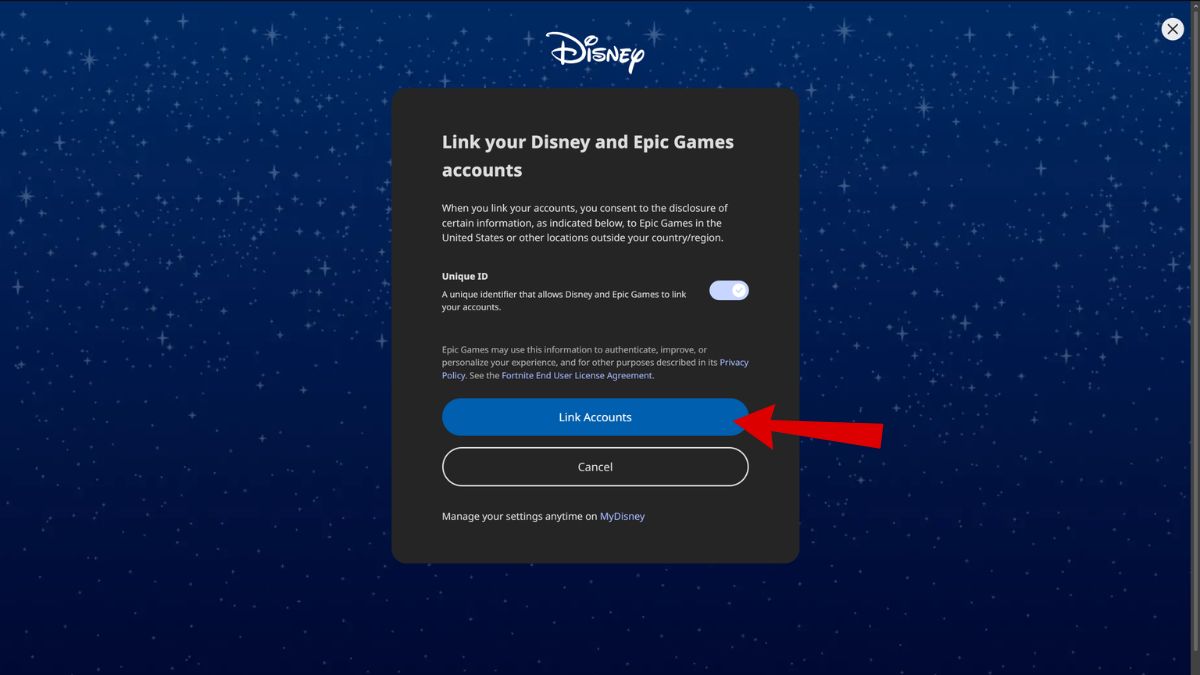Viewport: 1200px width, 675px height.
Task: Toggle the Unique ID sharing switch
Action: coord(729,290)
